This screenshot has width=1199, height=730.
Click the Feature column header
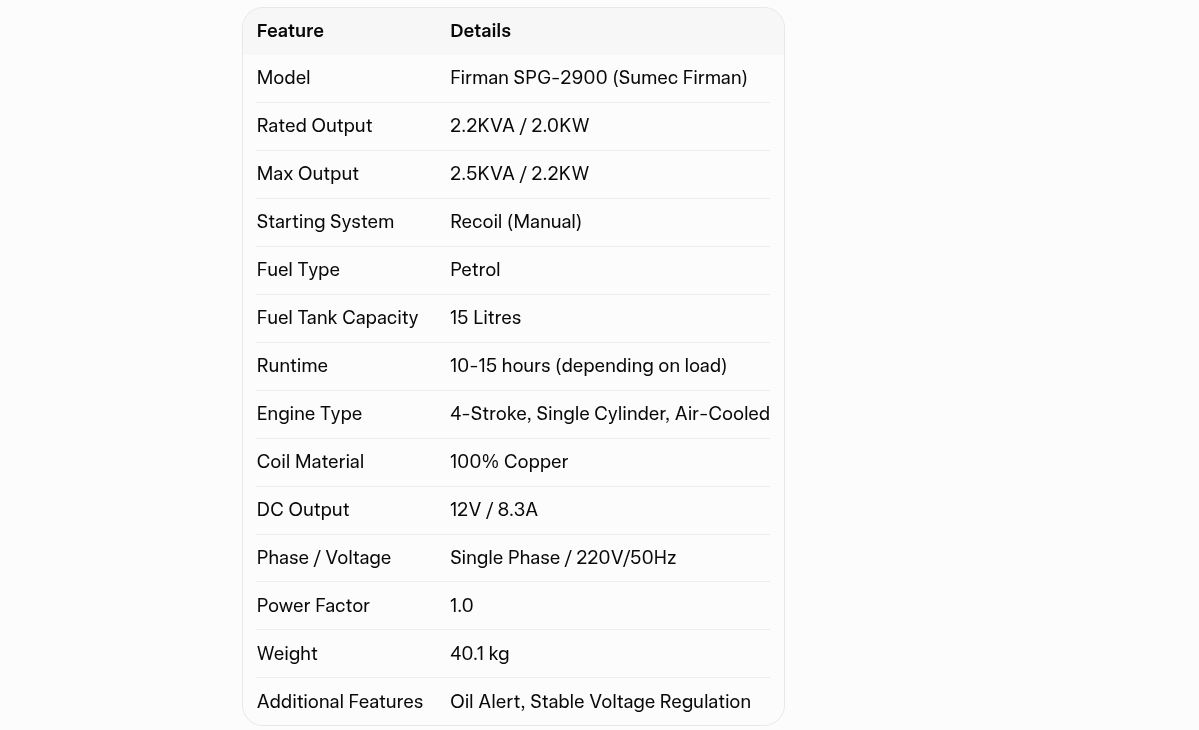290,31
